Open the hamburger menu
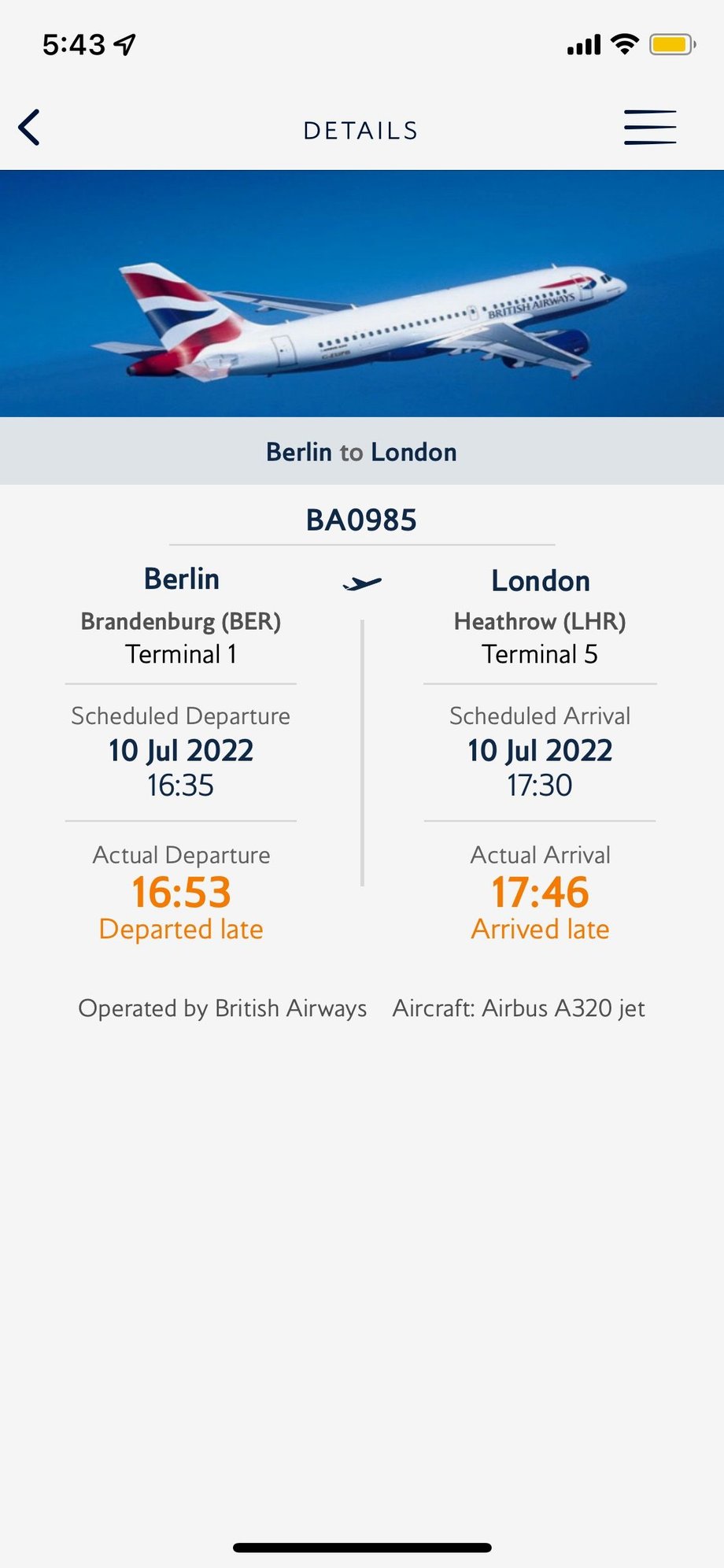 tap(650, 128)
